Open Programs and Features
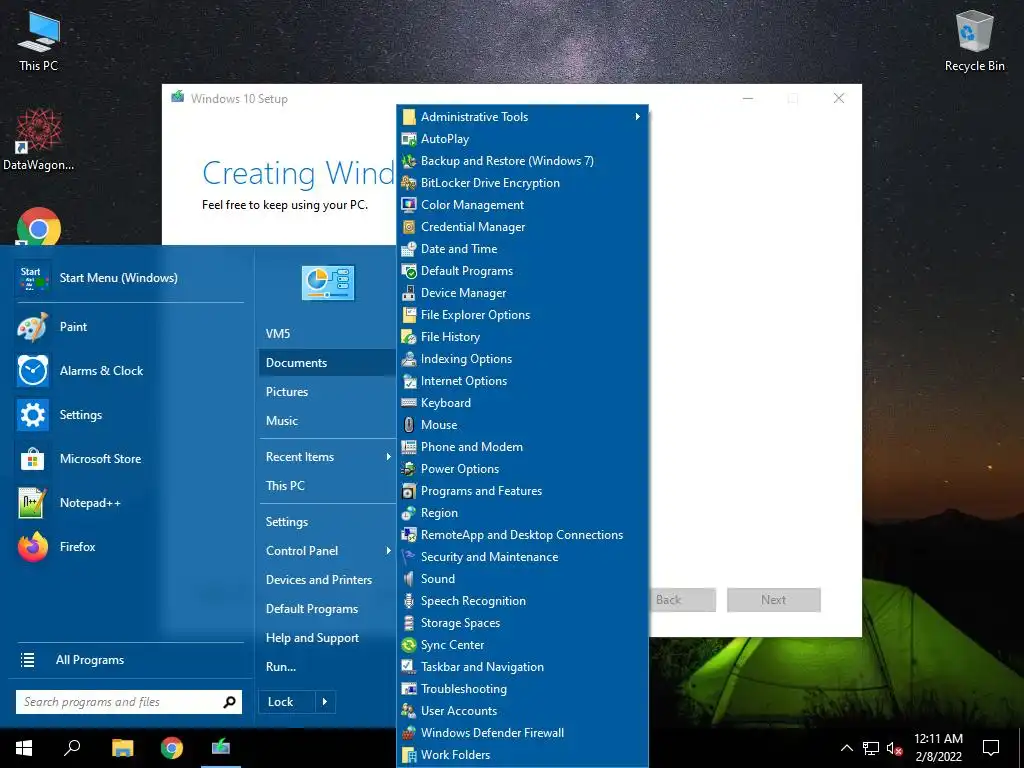This screenshot has height=768, width=1024. tap(522, 490)
